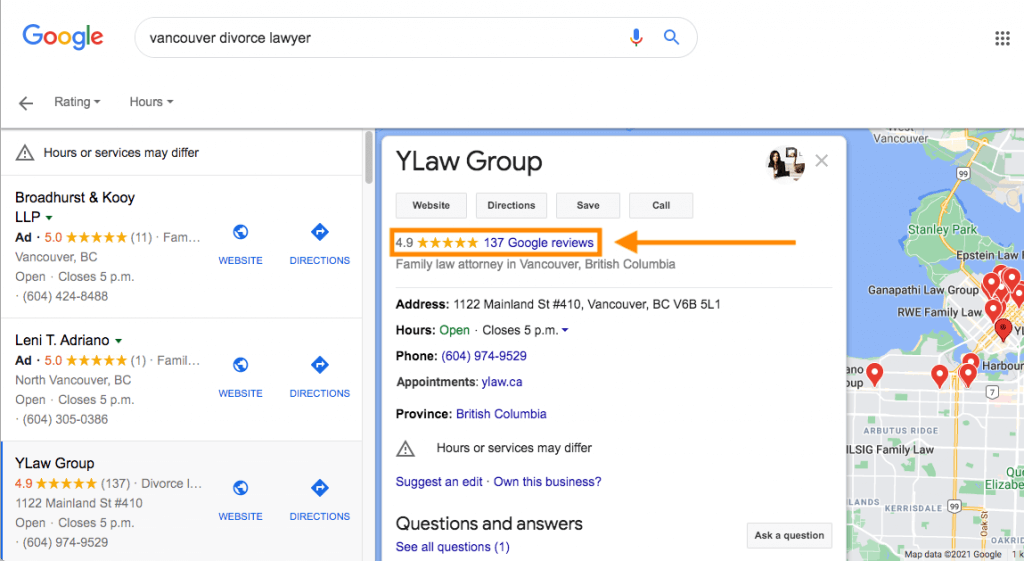
Task: Click Own this business? link
Action: pos(547,482)
